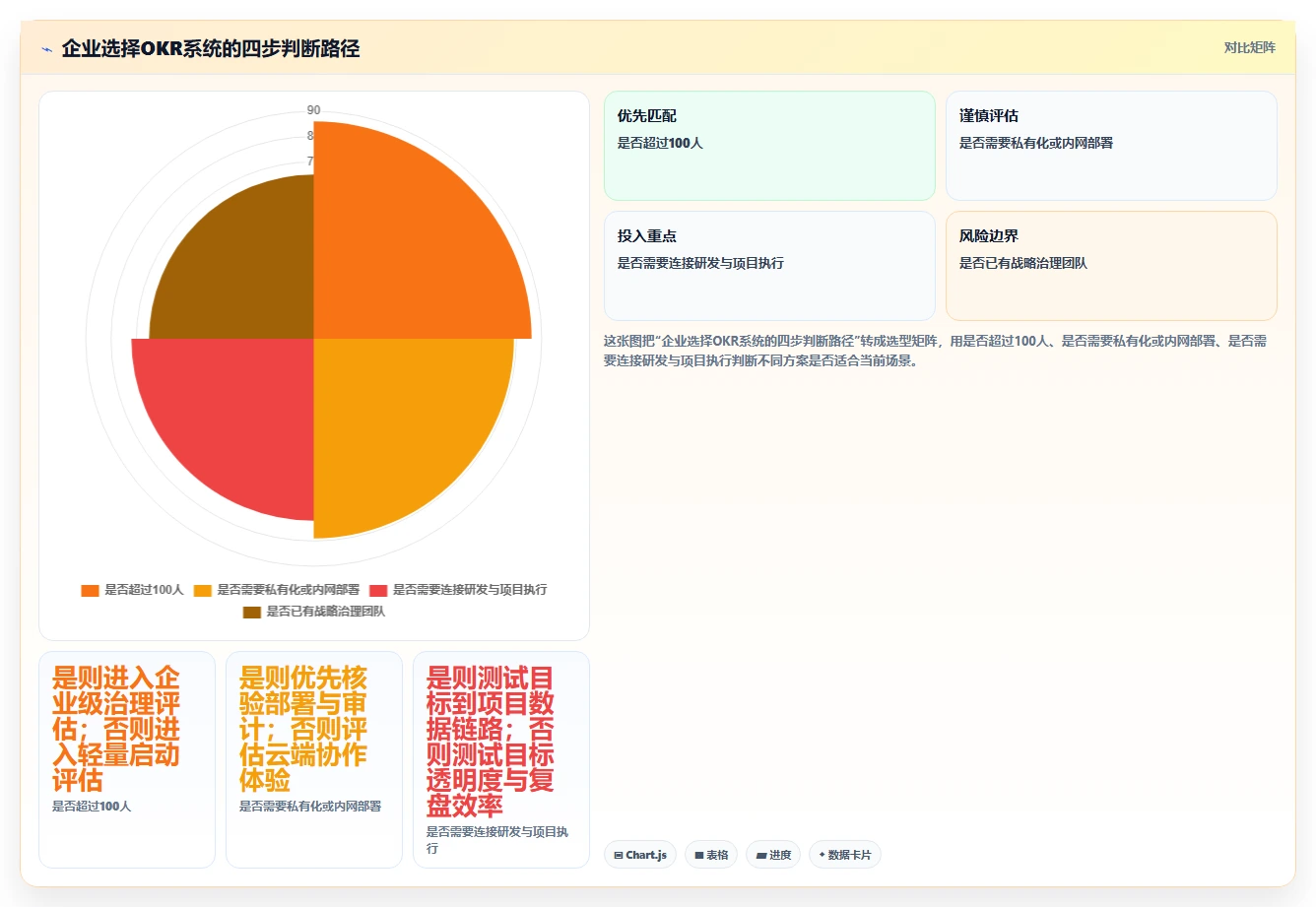Click the lightning icon beside the title

[47, 49]
